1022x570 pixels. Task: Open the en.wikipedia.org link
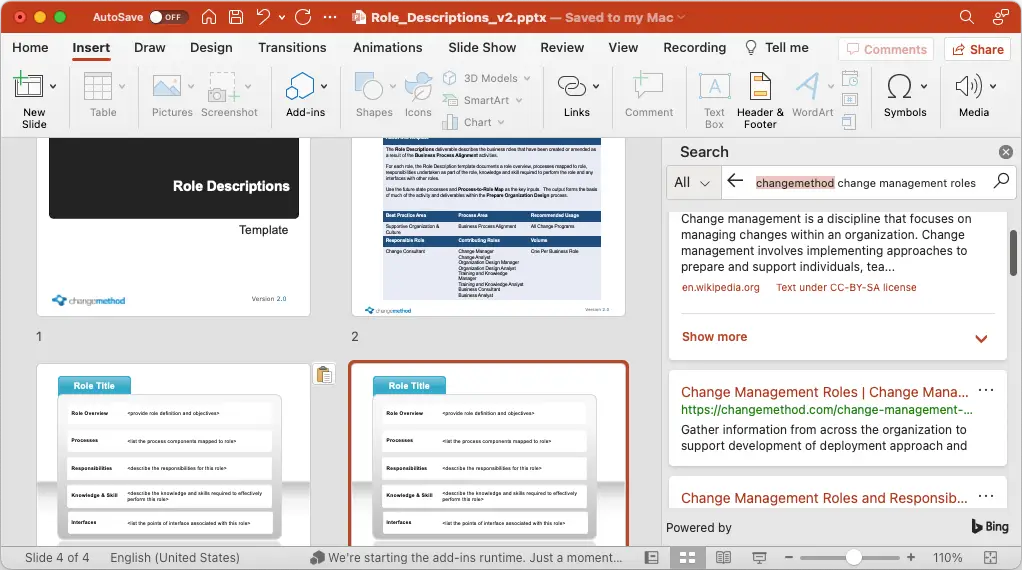pyautogui.click(x=720, y=287)
